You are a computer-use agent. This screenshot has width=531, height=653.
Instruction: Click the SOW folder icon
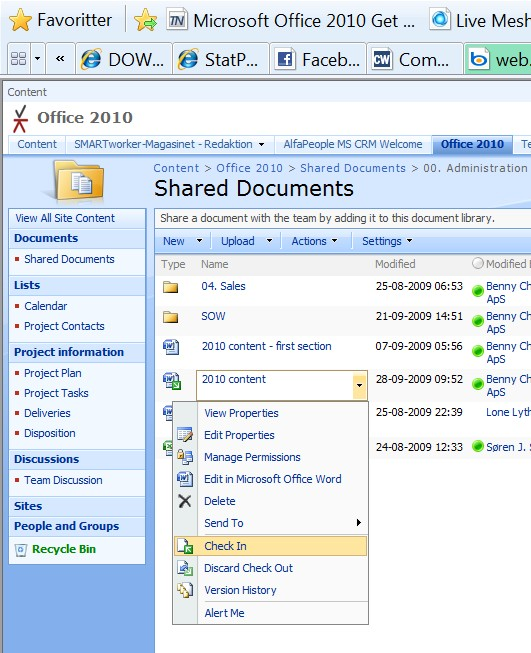coord(170,317)
